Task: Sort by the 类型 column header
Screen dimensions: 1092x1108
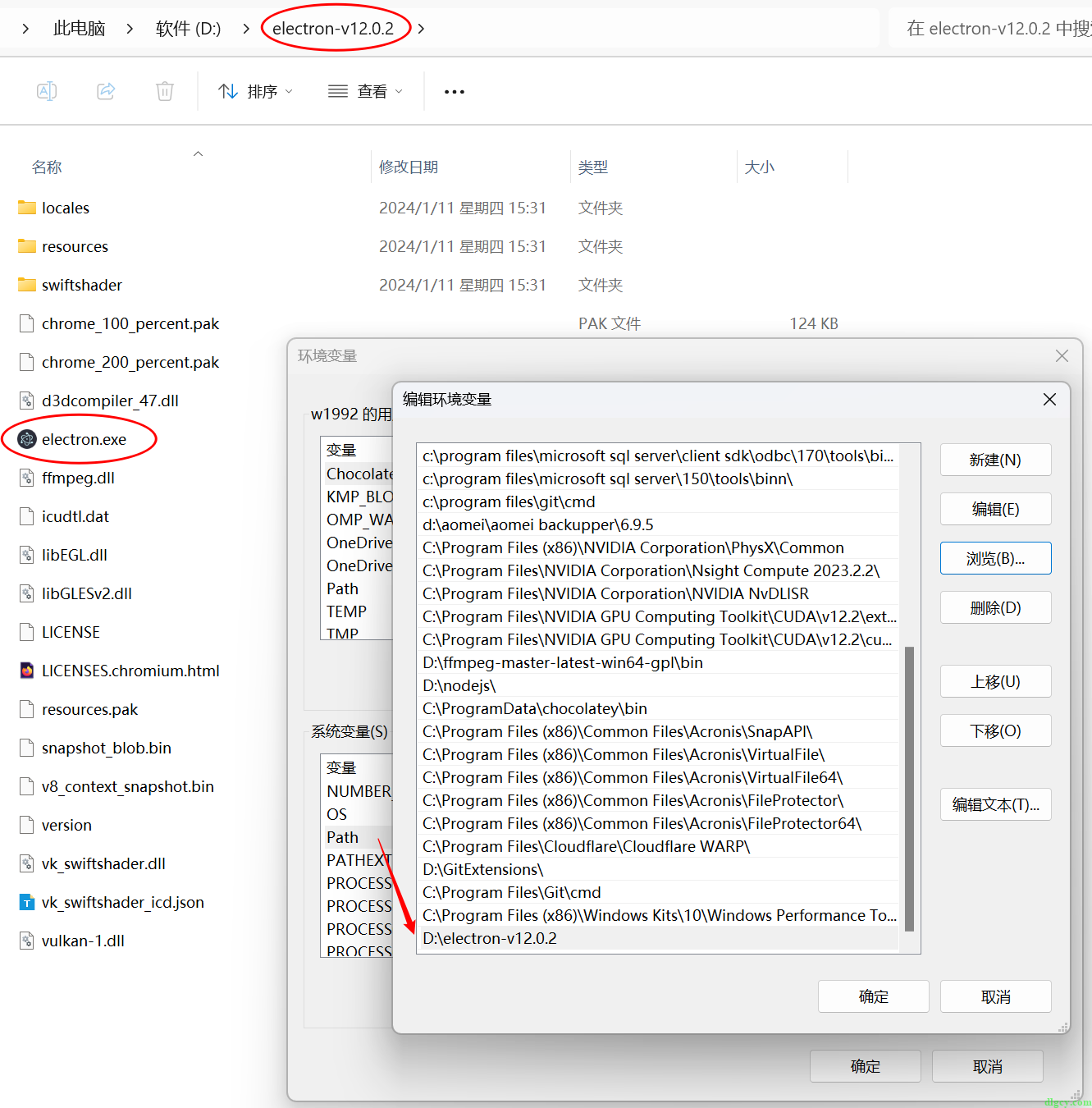Action: tap(593, 167)
